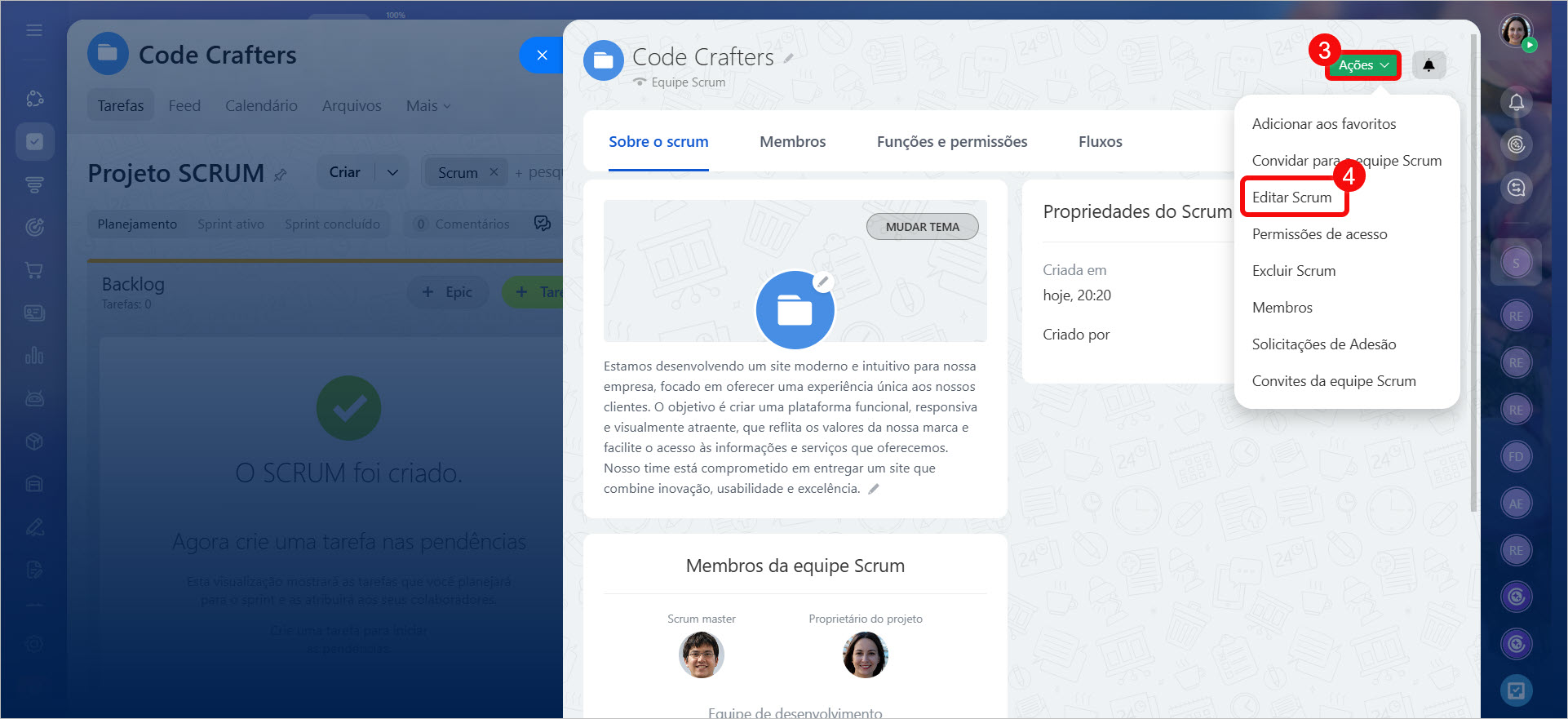Open Convites da equipe Scrum
1568x719 pixels.
pos(1333,381)
